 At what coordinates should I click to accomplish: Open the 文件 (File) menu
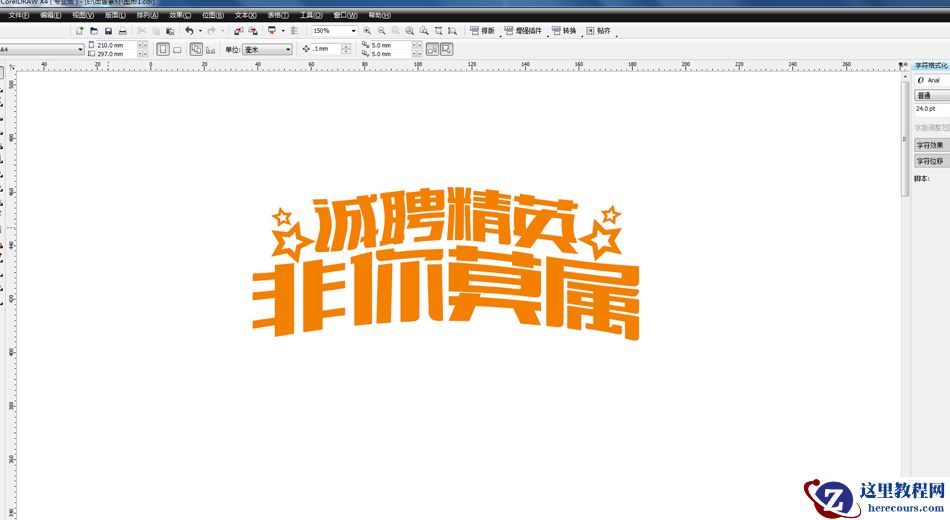[19, 15]
